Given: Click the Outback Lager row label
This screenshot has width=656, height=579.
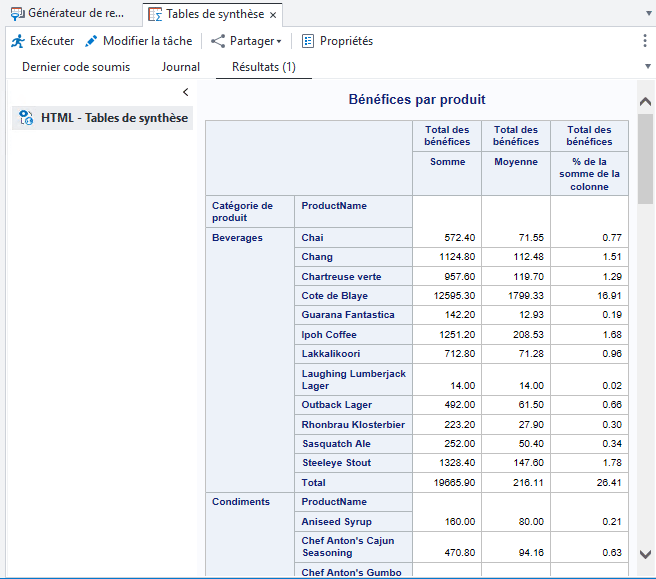Looking at the screenshot, I should [x=337, y=405].
